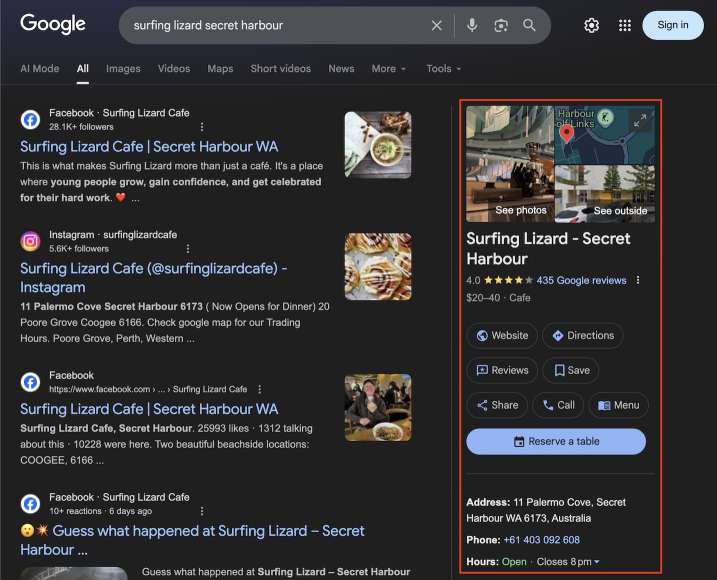Open the 435 Google reviews link

581,280
